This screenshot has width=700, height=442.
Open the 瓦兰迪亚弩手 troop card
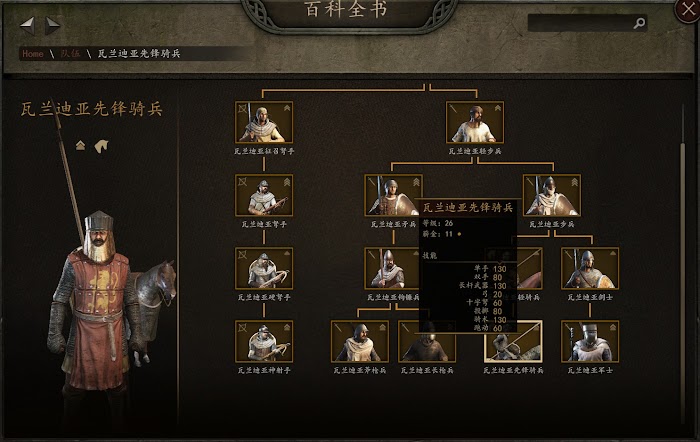[x=264, y=195]
